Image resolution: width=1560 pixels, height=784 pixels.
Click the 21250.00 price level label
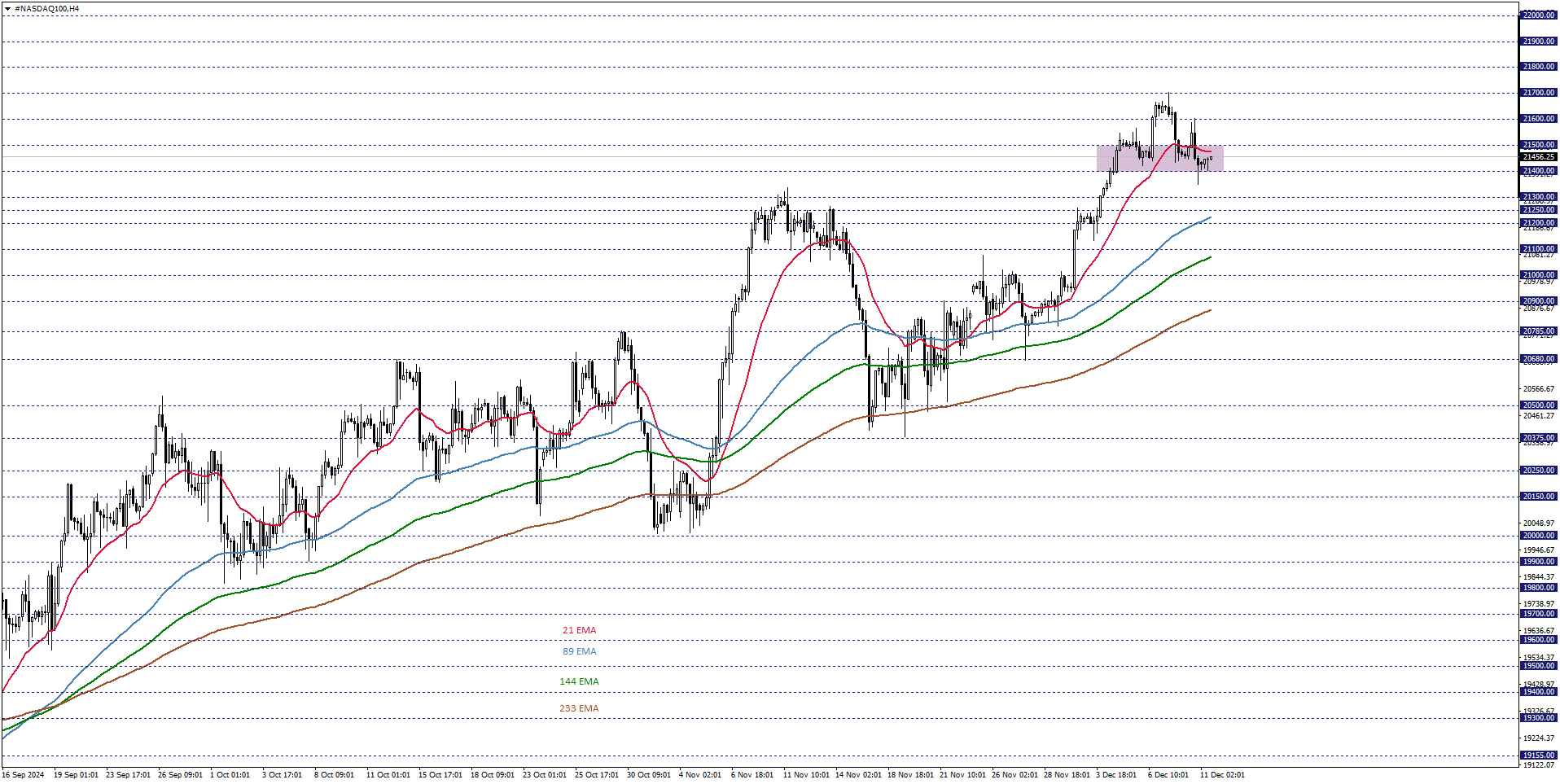pyautogui.click(x=1539, y=210)
